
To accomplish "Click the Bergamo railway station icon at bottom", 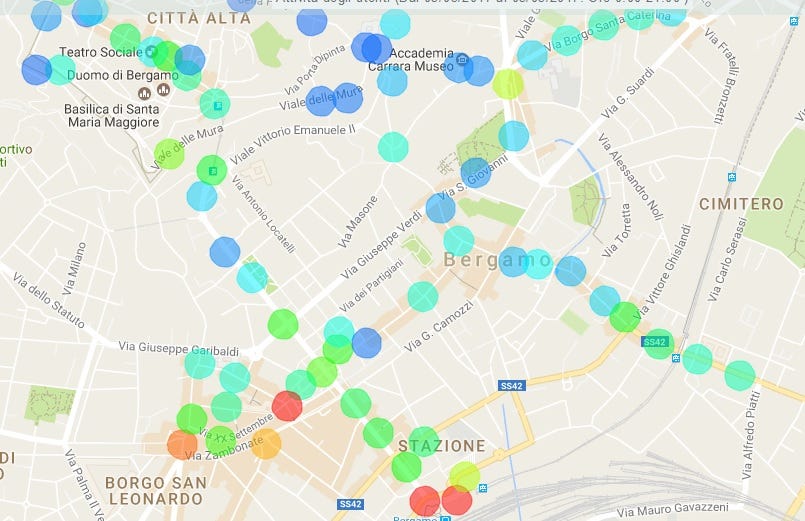I will point(445,518).
